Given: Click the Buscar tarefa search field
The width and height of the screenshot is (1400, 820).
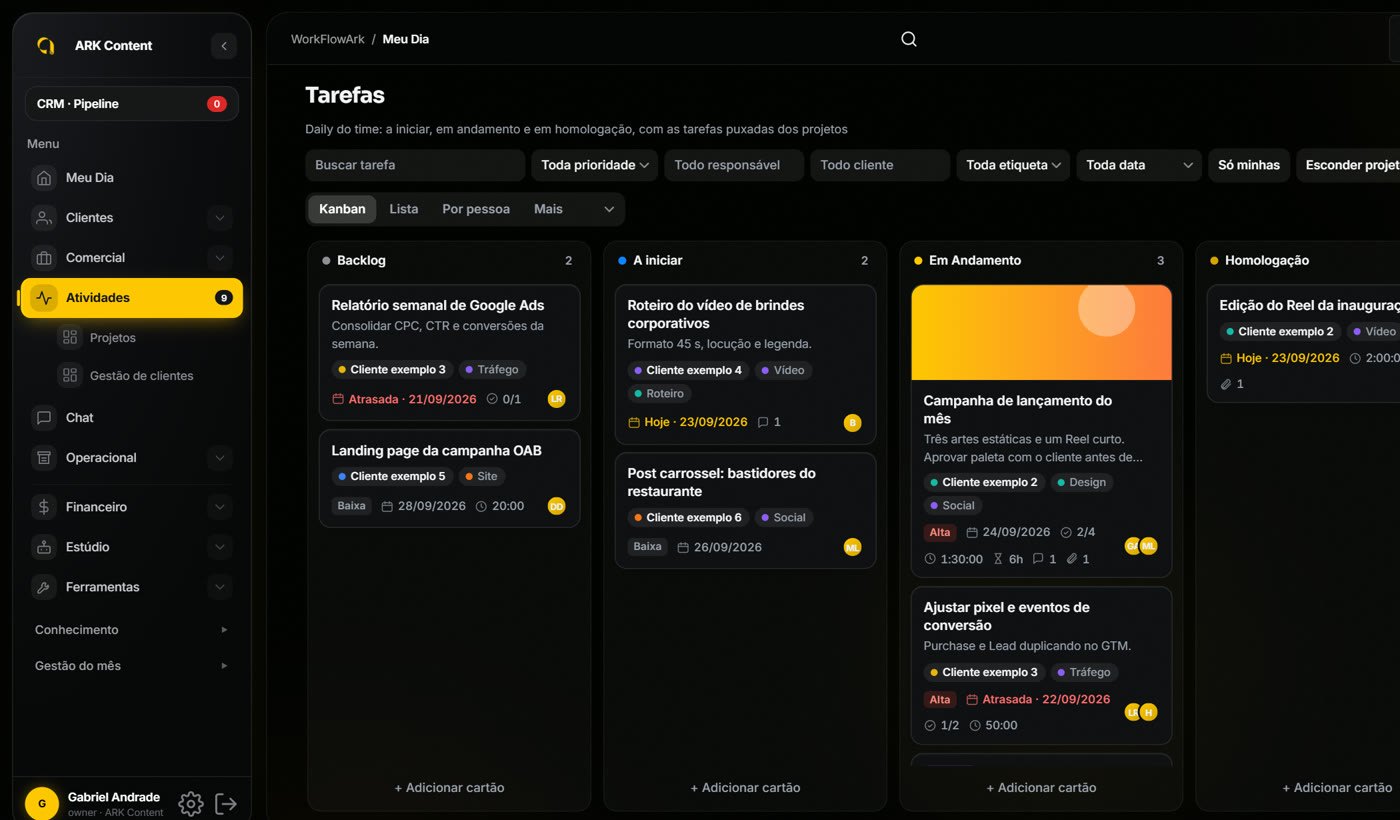Looking at the screenshot, I should coord(415,165).
